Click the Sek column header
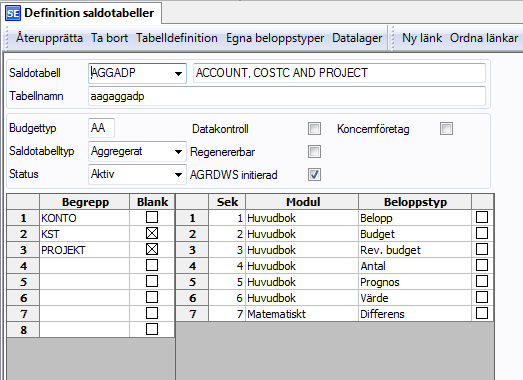The image size is (523, 380). (x=227, y=202)
